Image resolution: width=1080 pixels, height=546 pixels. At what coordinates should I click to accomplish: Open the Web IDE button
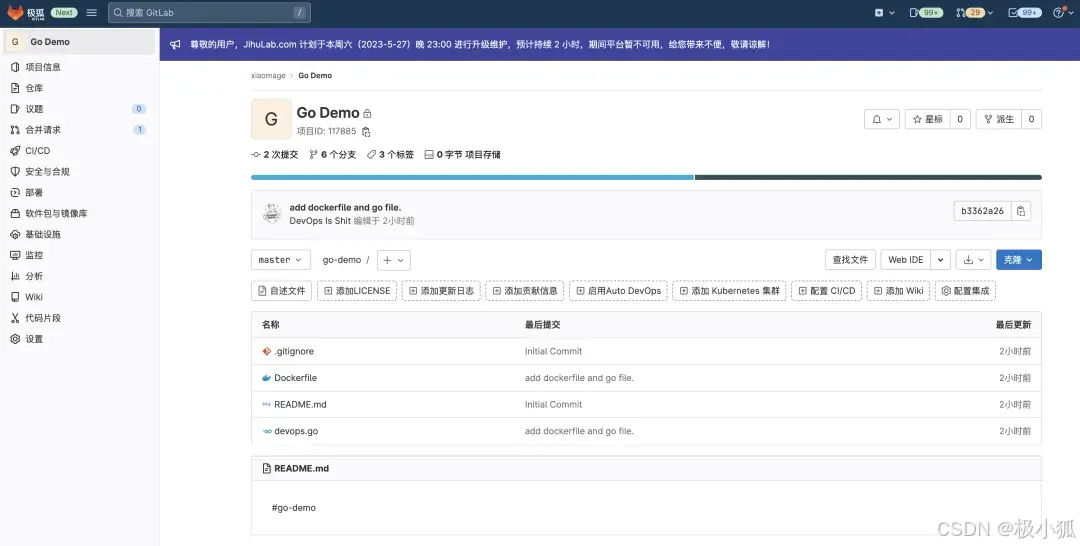(906, 260)
